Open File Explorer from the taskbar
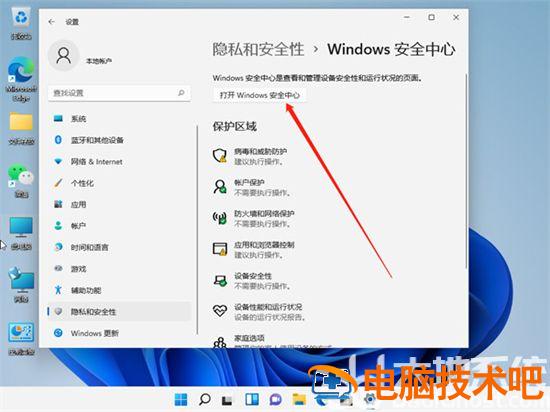Image resolution: width=550 pixels, height=412 pixels. 299,399
